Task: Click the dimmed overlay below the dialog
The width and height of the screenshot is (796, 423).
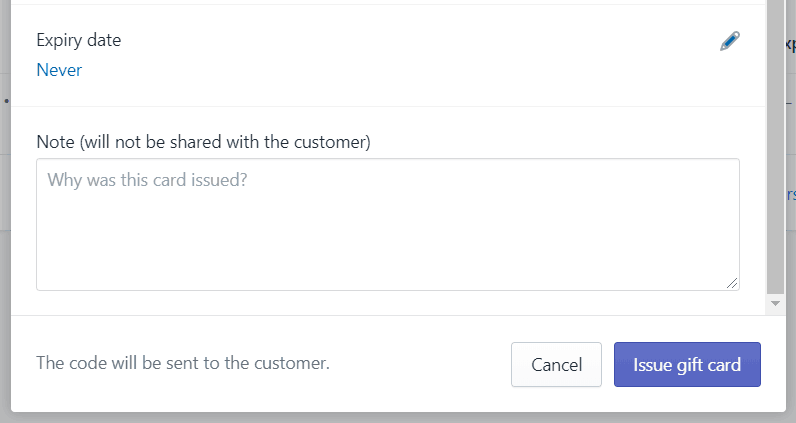Action: [398, 418]
